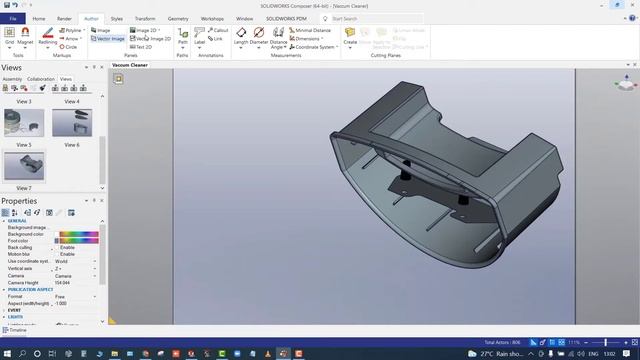
Task: Switch to the Render ribbon tab
Action: (64, 18)
